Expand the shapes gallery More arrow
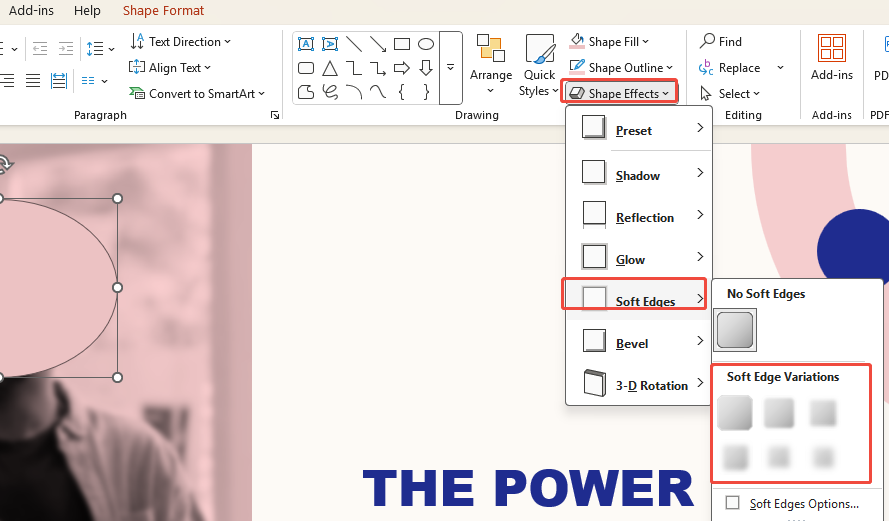Screen dimensions: 889x521 (451, 67)
